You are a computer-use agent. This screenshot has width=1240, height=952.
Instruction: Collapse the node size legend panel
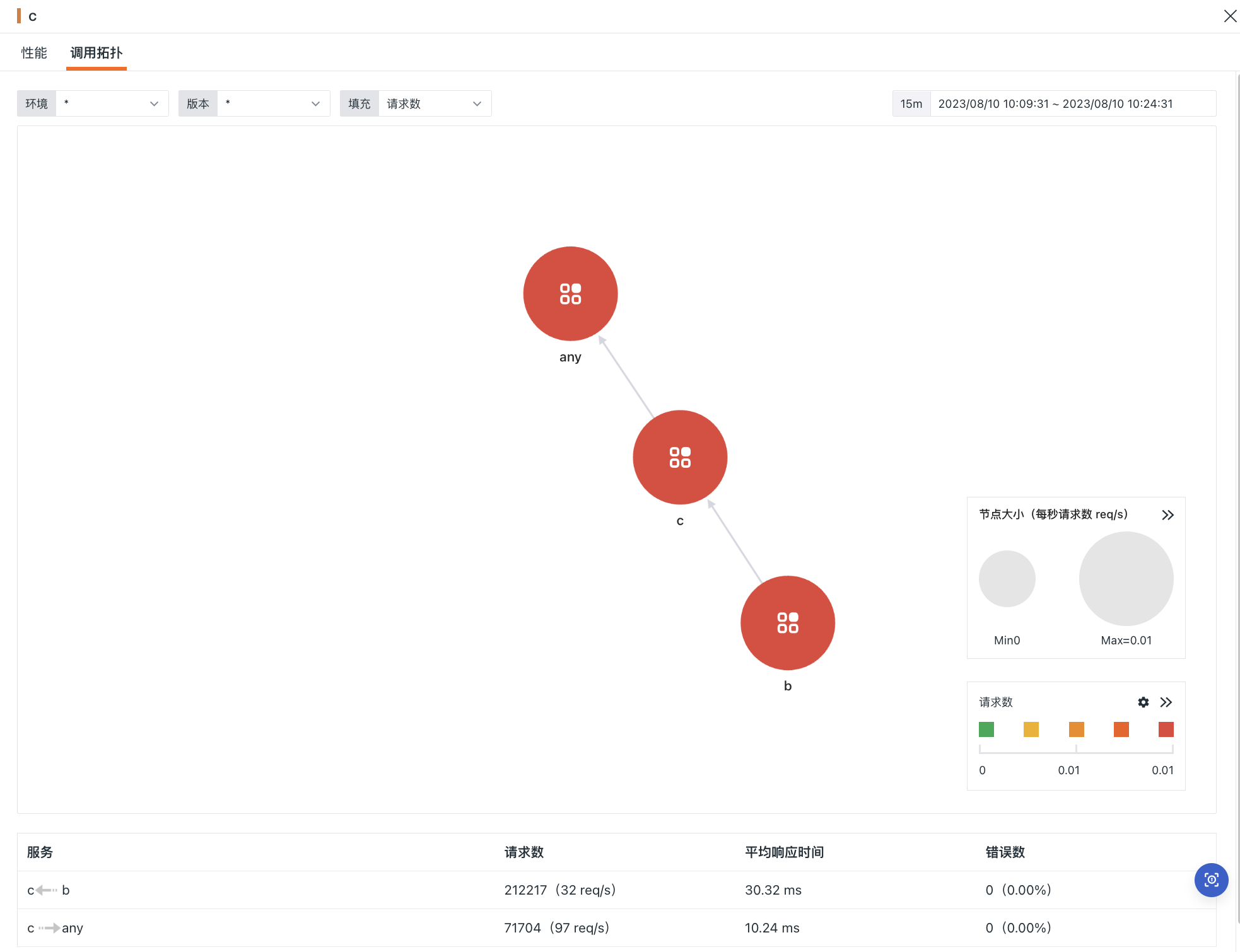point(1168,515)
